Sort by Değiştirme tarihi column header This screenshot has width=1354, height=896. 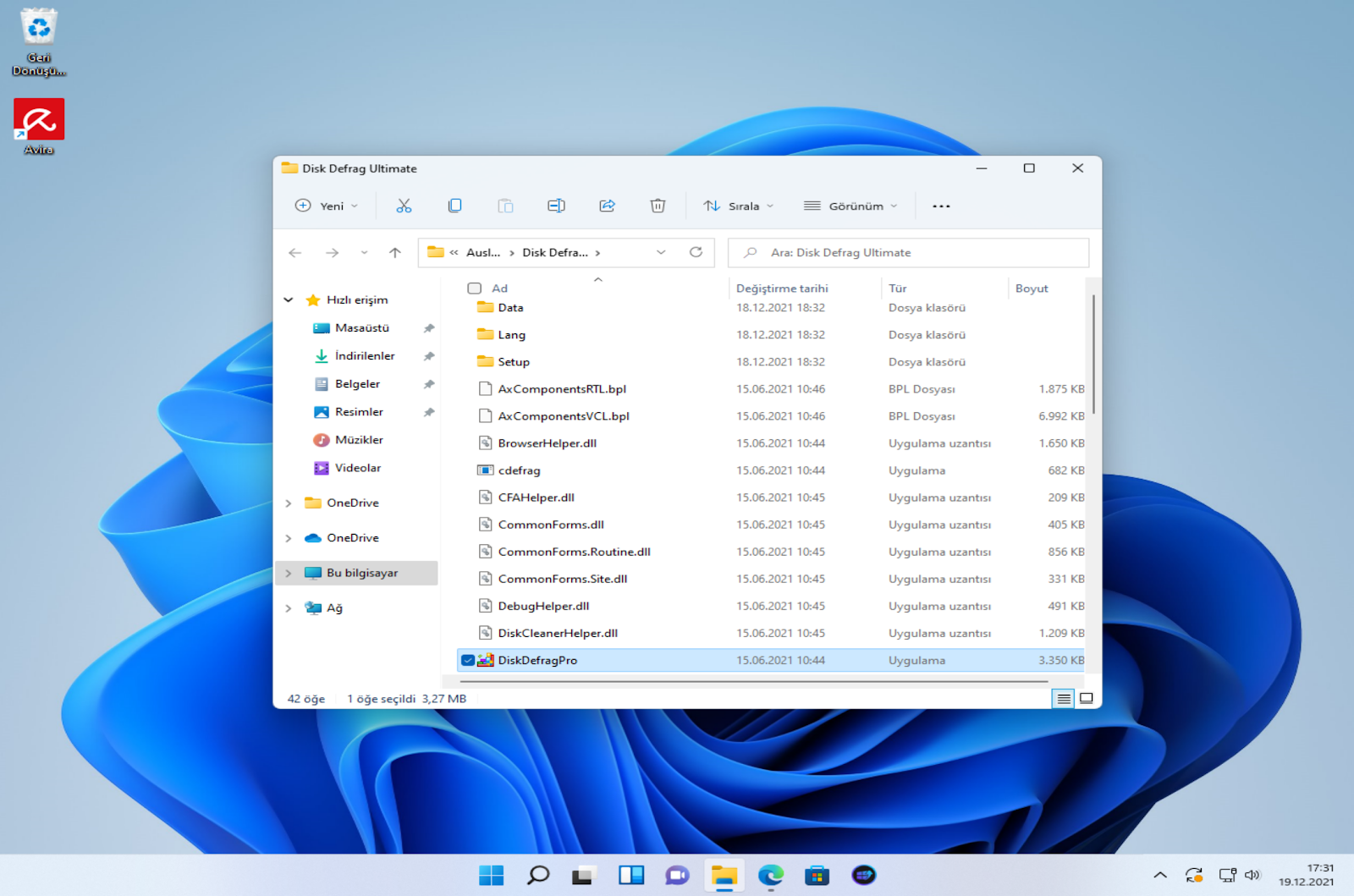click(782, 289)
